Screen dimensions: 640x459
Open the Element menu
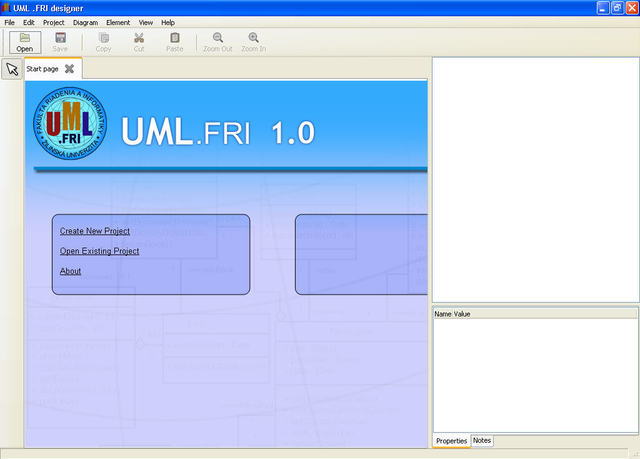pyautogui.click(x=118, y=22)
